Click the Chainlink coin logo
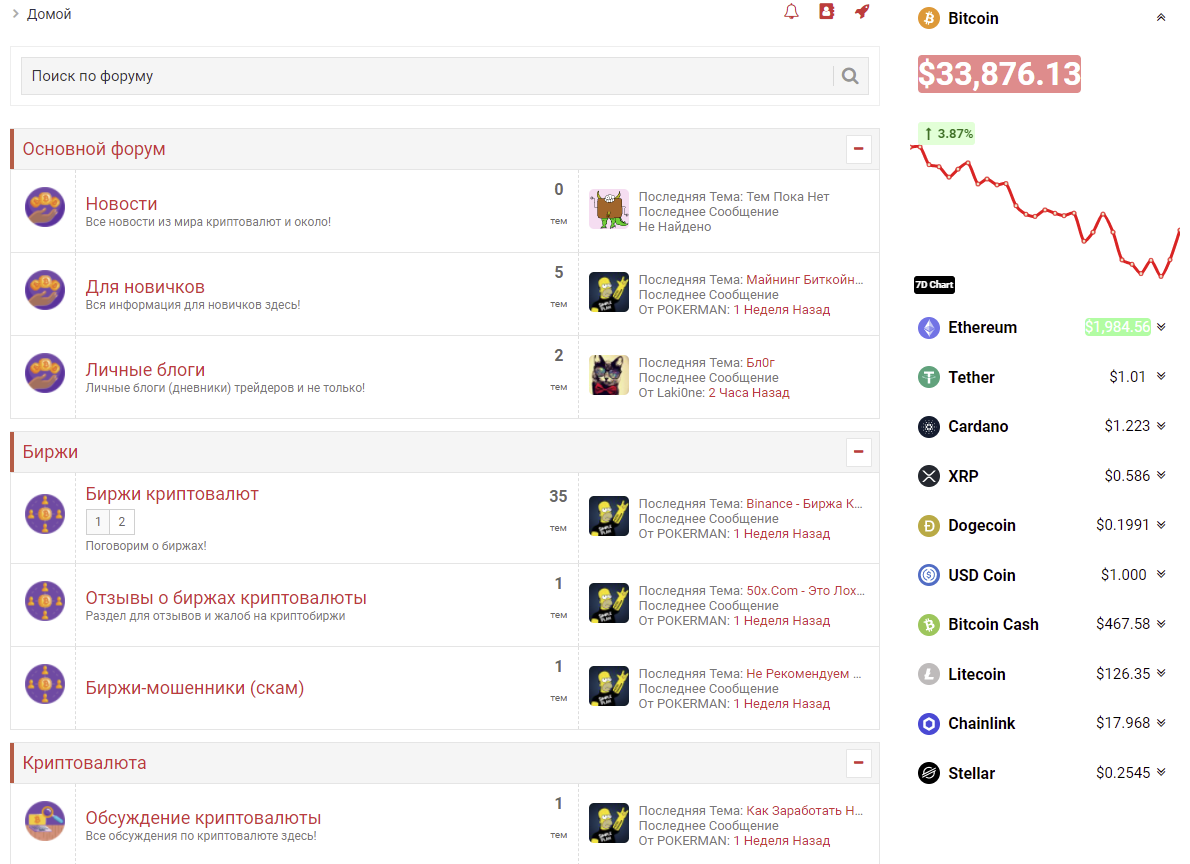The width and height of the screenshot is (1190, 864). (x=928, y=724)
